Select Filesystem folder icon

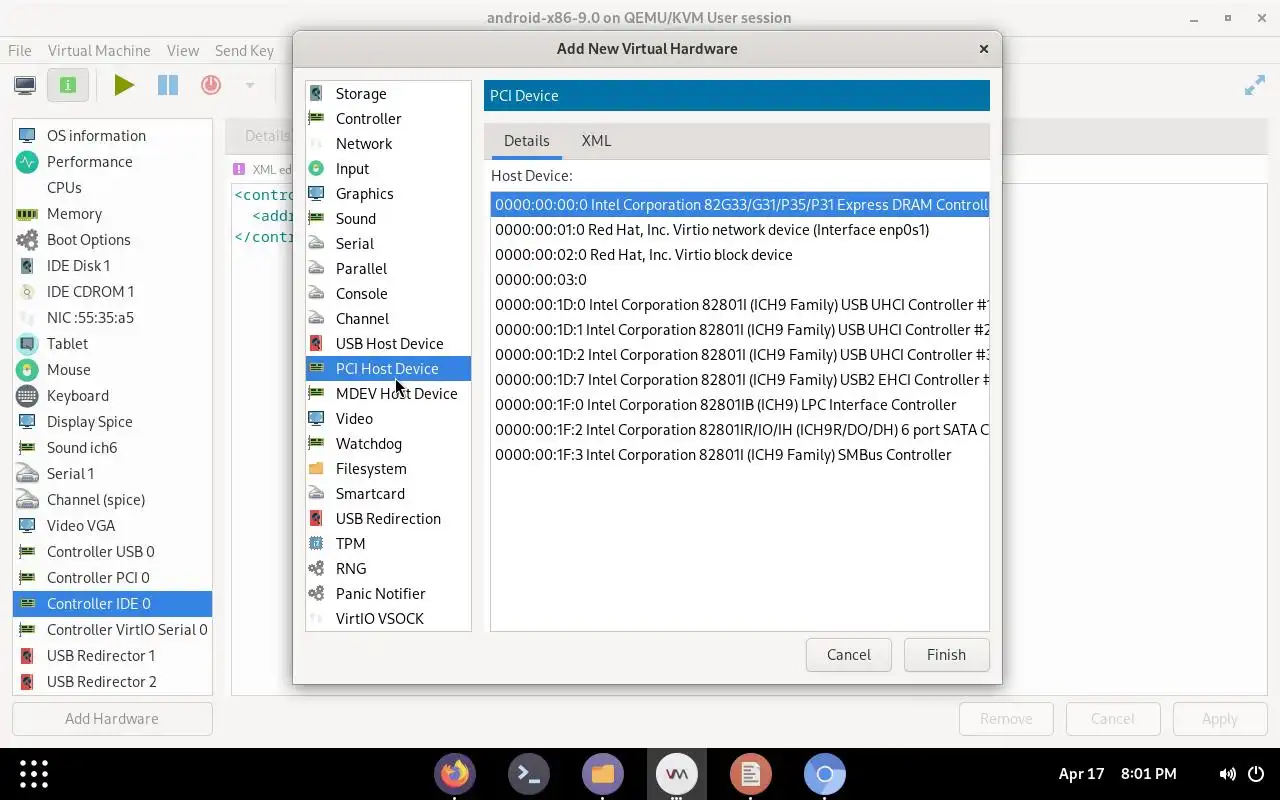coord(316,468)
